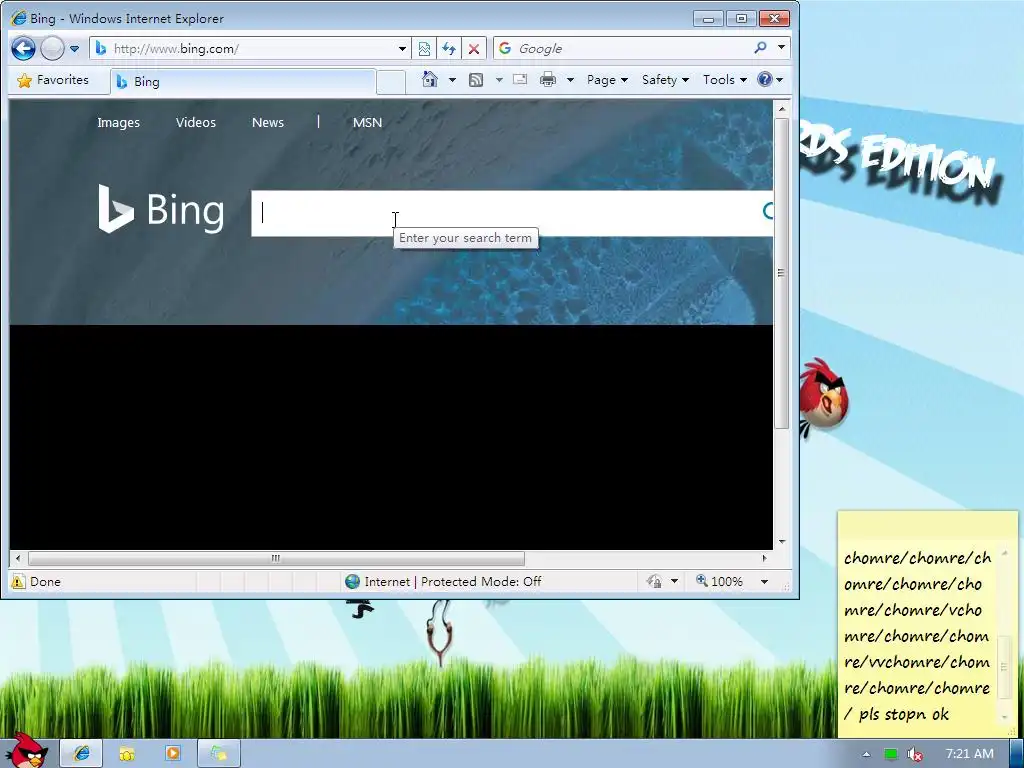Open the News link on Bing
Image resolution: width=1024 pixels, height=768 pixels.
(x=268, y=122)
